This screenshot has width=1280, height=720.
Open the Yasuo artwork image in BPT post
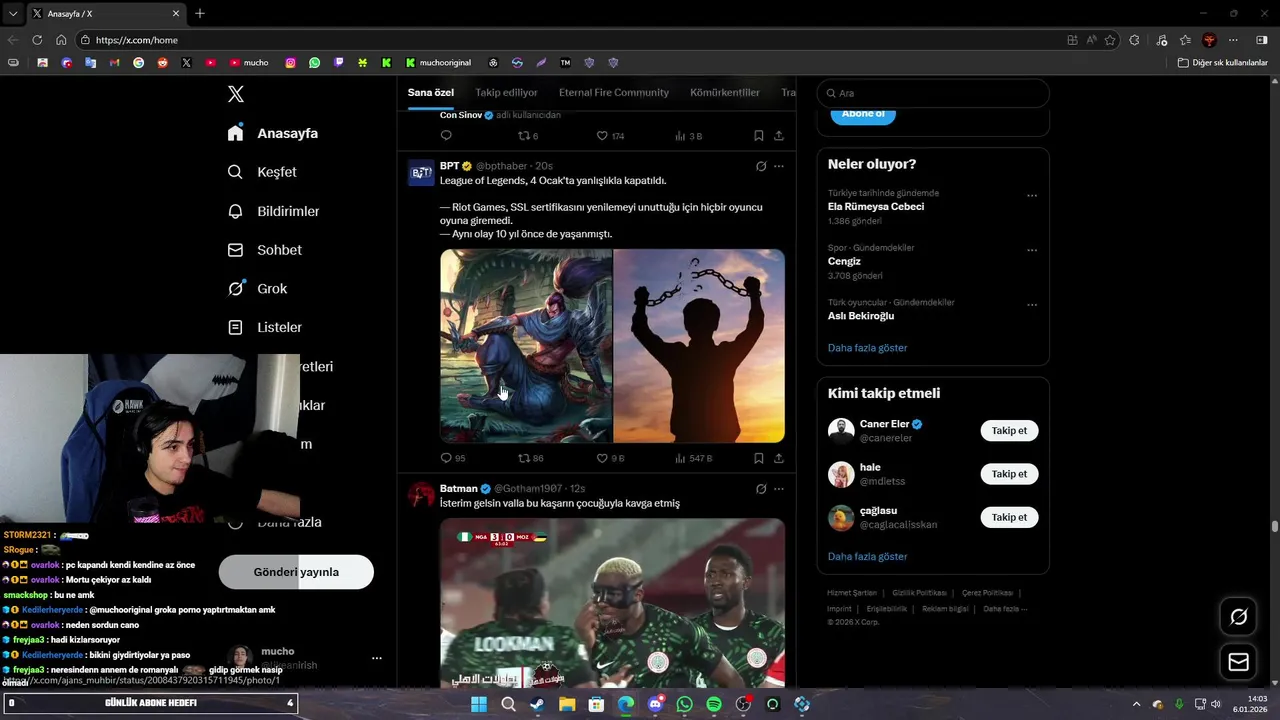point(526,346)
